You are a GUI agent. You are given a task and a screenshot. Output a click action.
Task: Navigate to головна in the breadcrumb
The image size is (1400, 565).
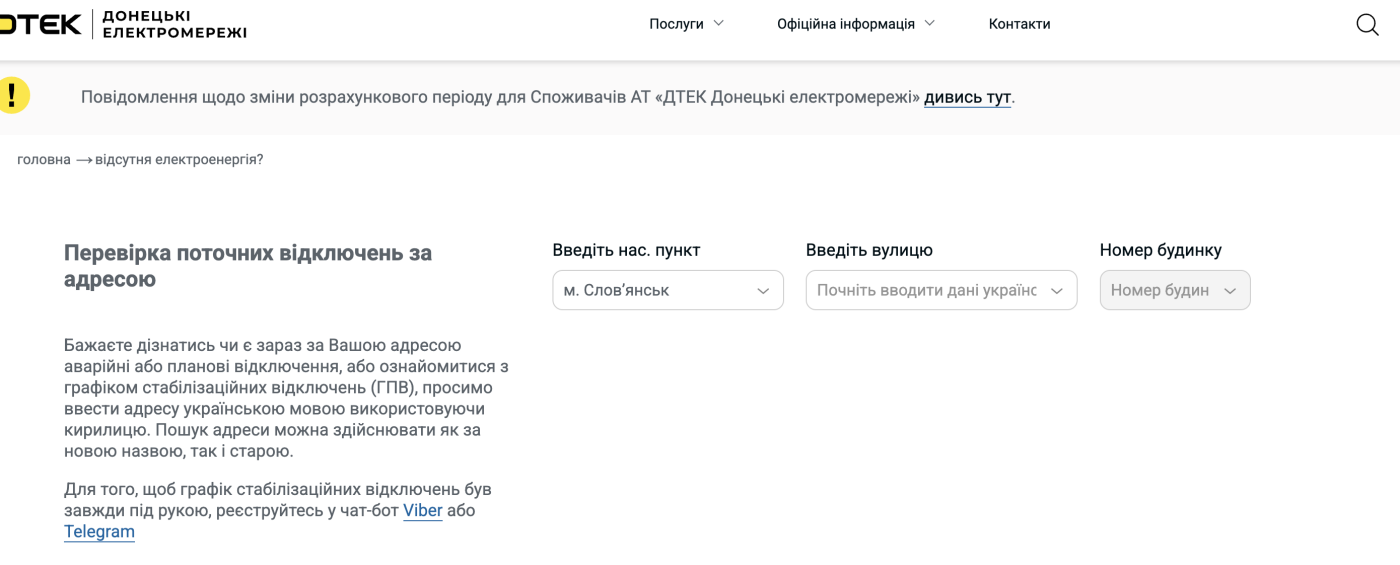coord(44,159)
